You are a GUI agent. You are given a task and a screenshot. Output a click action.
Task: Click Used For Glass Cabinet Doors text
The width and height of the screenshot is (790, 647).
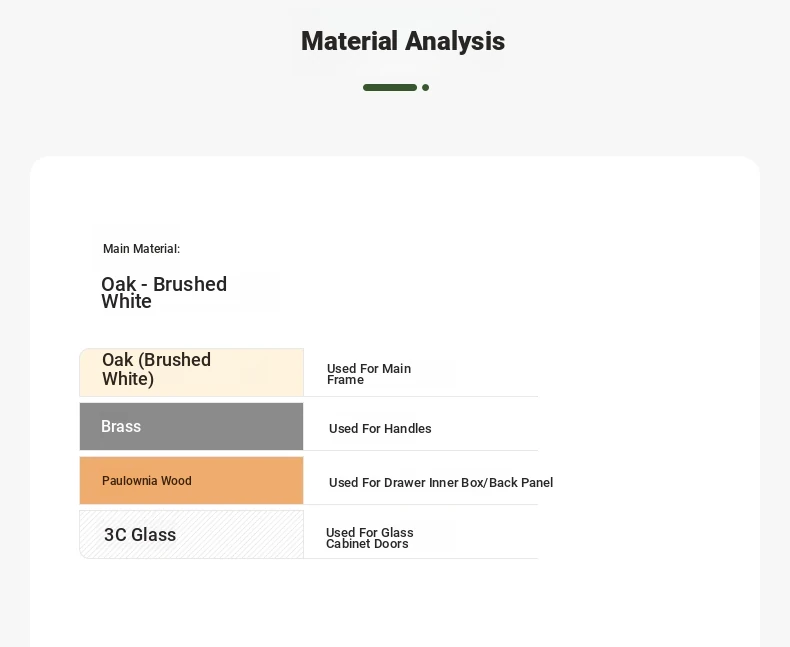pos(369,538)
